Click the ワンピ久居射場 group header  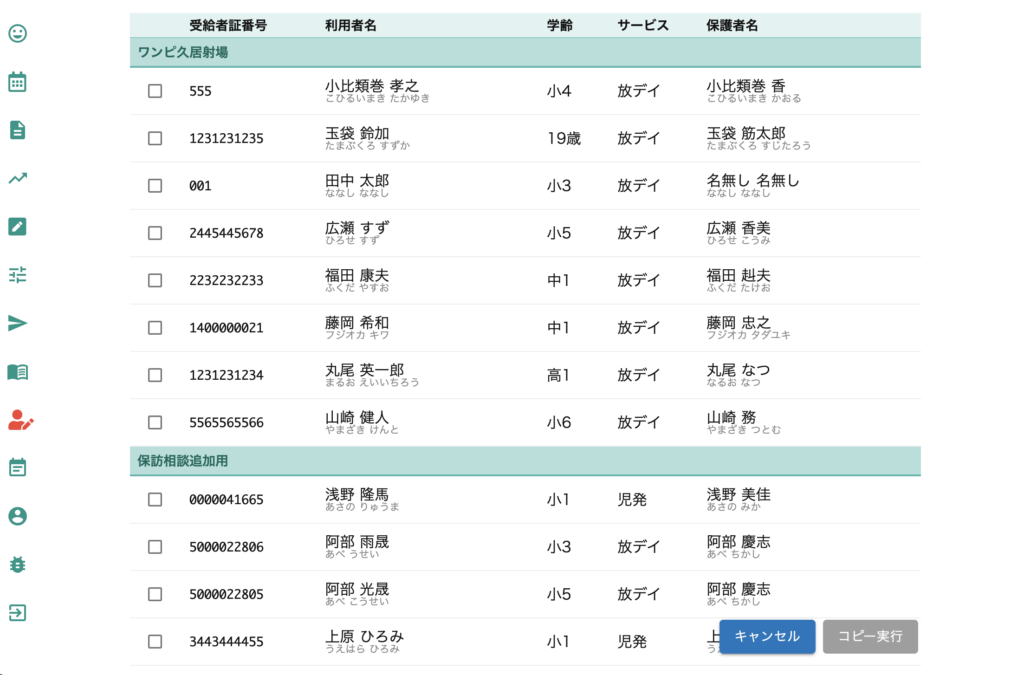pyautogui.click(x=183, y=52)
